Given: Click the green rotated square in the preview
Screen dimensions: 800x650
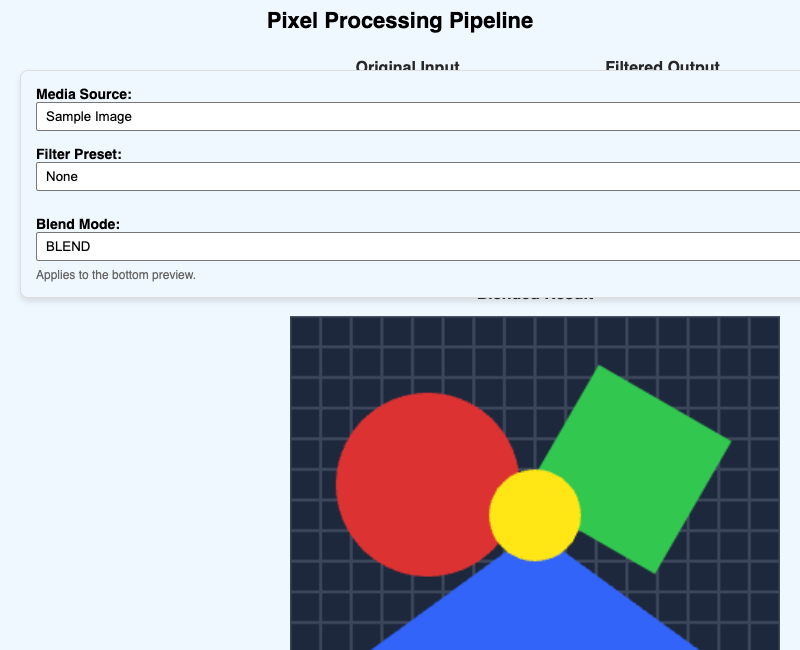Looking at the screenshot, I should click(643, 459).
